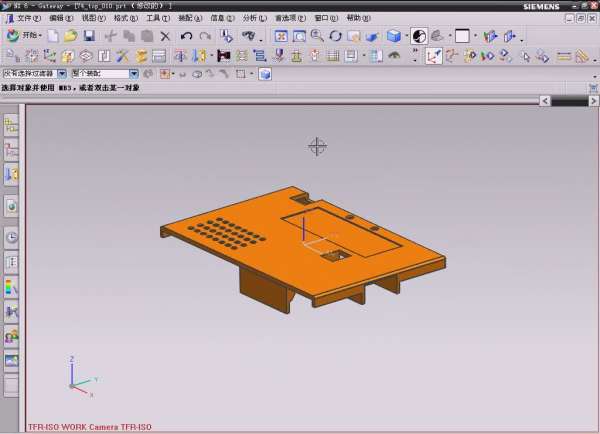Activate the Rotate view icon
The width and height of the screenshot is (600, 434).
pyautogui.click(x=335, y=36)
